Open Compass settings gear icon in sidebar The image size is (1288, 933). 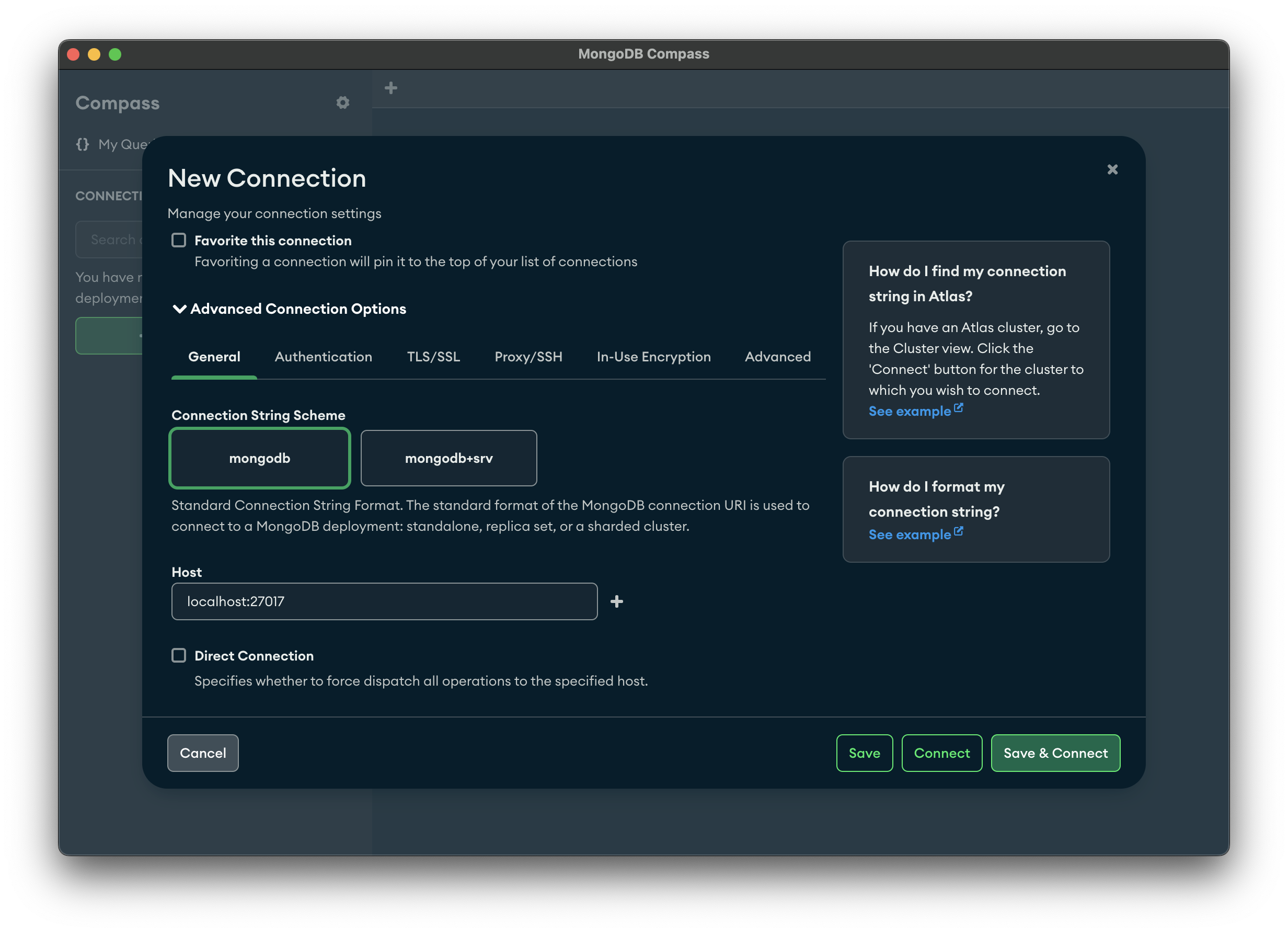click(x=342, y=103)
